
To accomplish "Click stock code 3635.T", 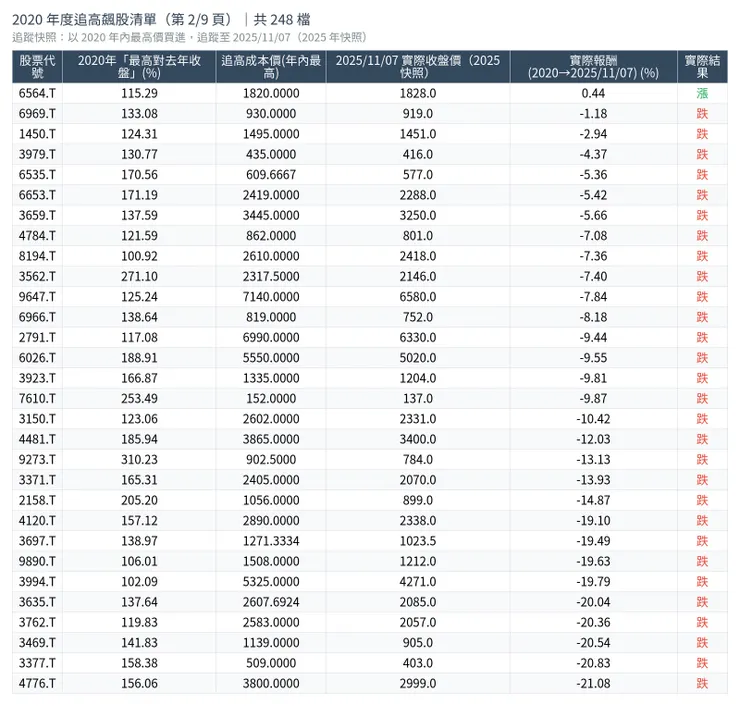I will tap(37, 602).
